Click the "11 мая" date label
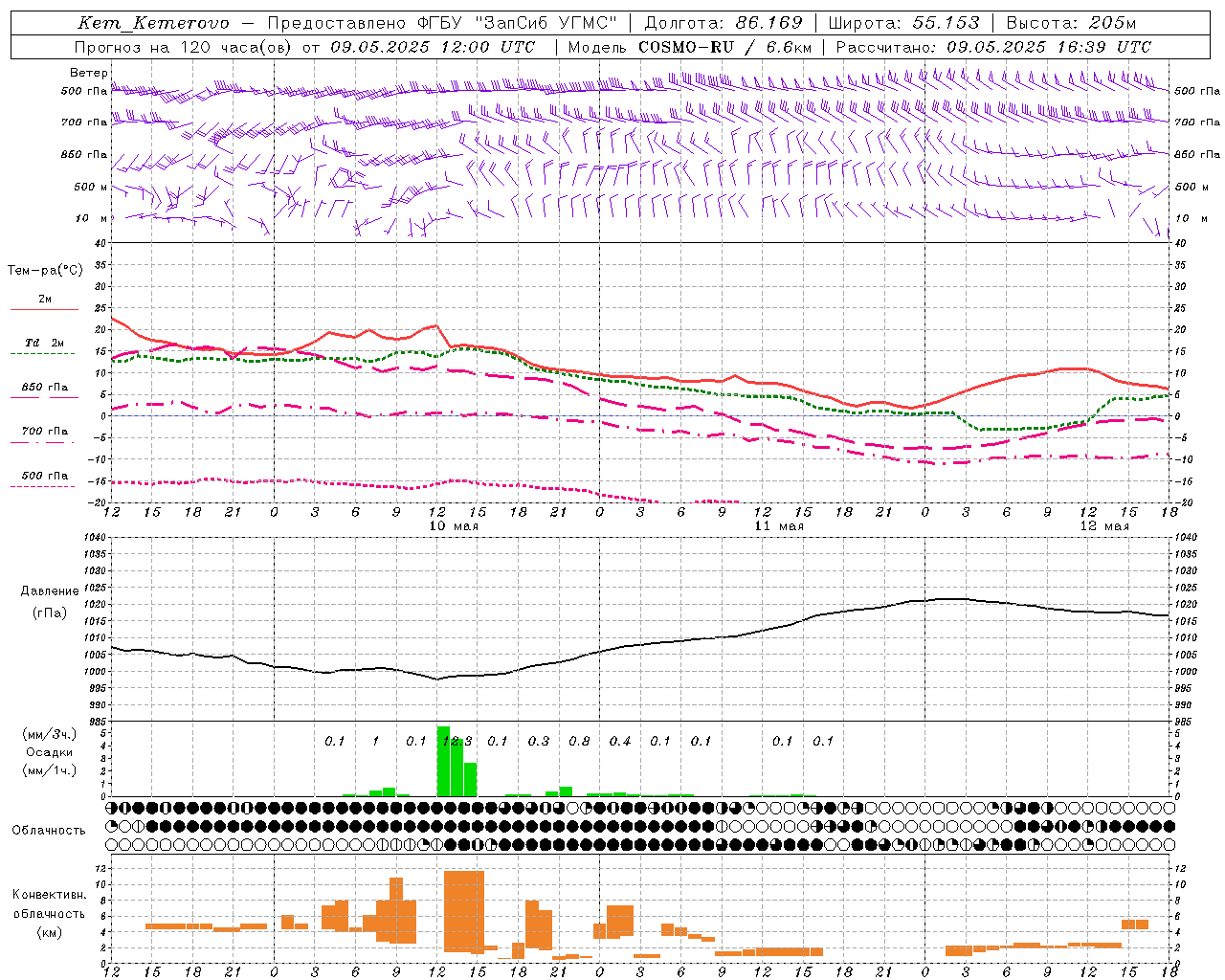 click(x=779, y=526)
